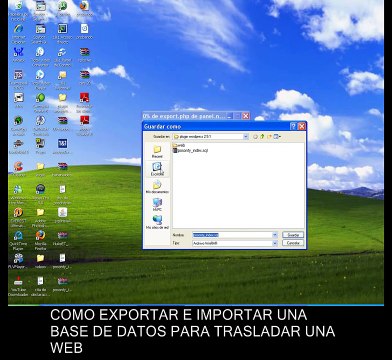Open Mis sitios de red in places bar
The image size is (392, 360).
(157, 222)
